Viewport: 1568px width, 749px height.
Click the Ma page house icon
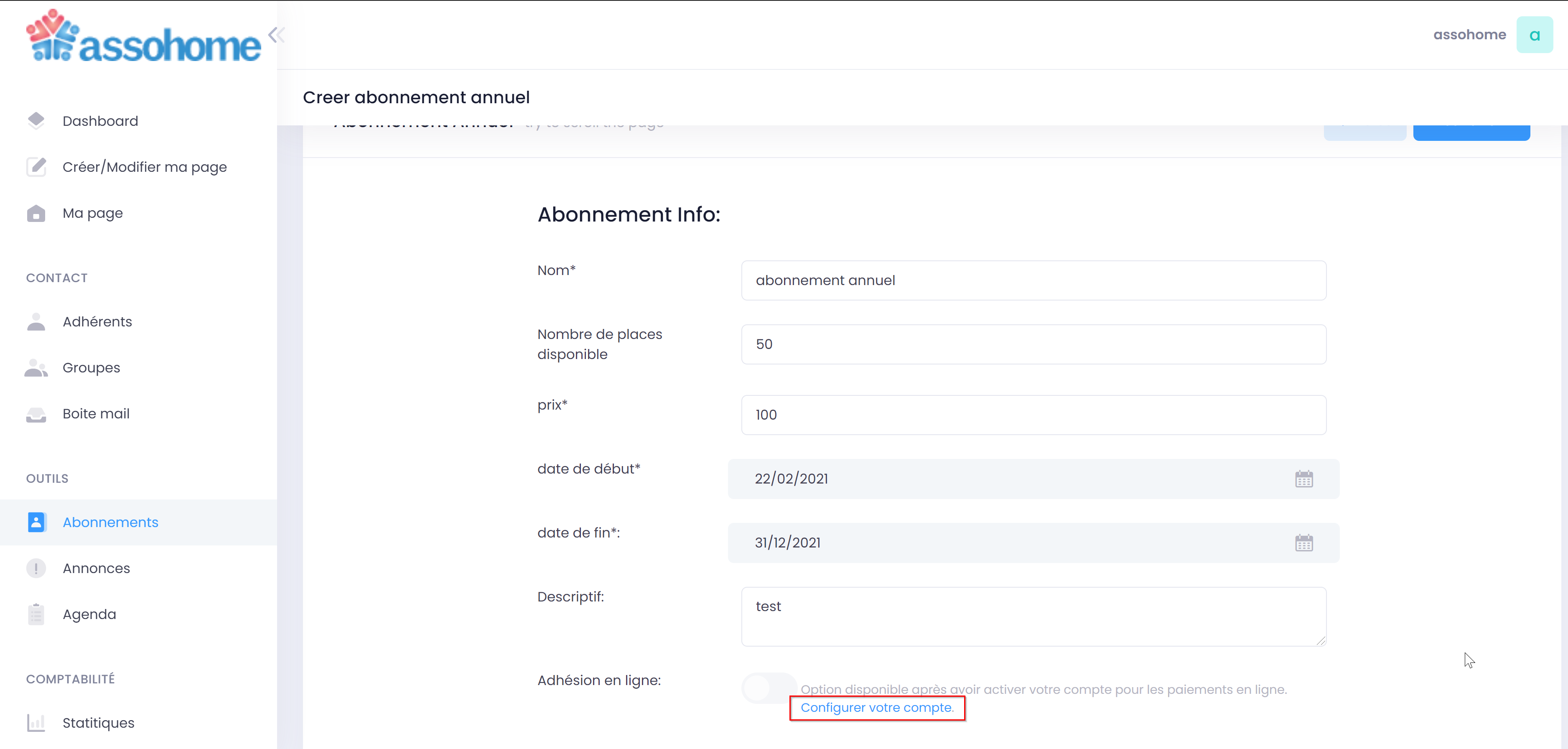click(36, 213)
